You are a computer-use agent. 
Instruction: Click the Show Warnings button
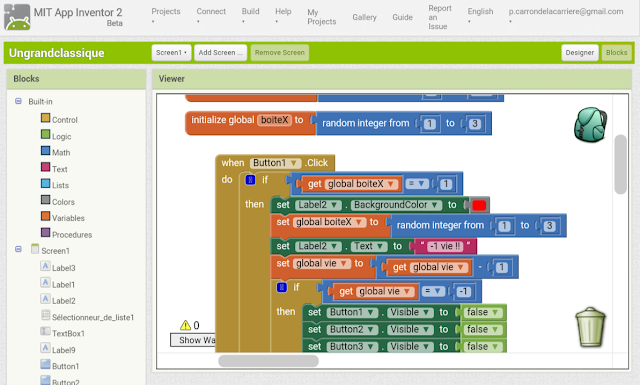point(193,340)
